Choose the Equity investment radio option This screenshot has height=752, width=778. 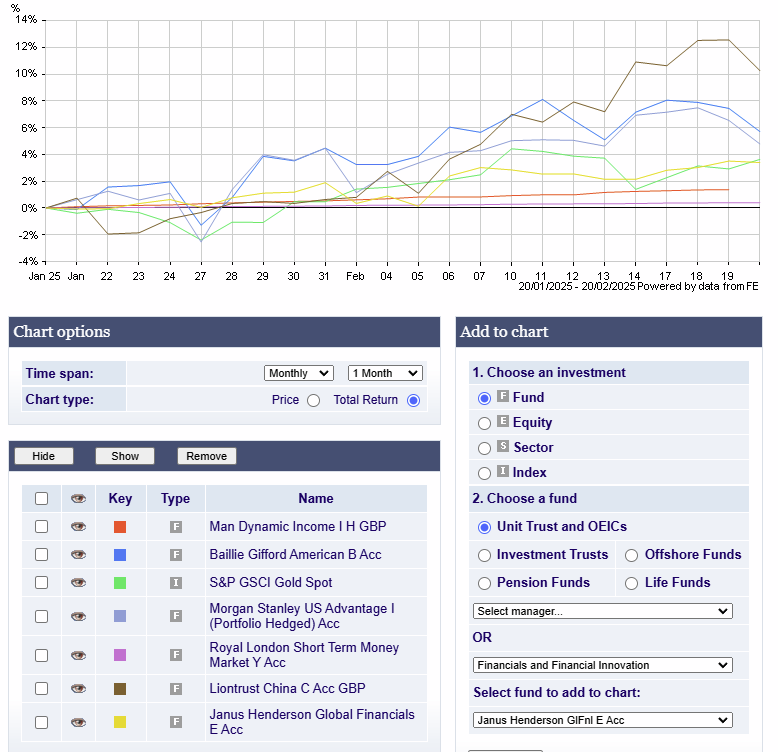pos(485,423)
